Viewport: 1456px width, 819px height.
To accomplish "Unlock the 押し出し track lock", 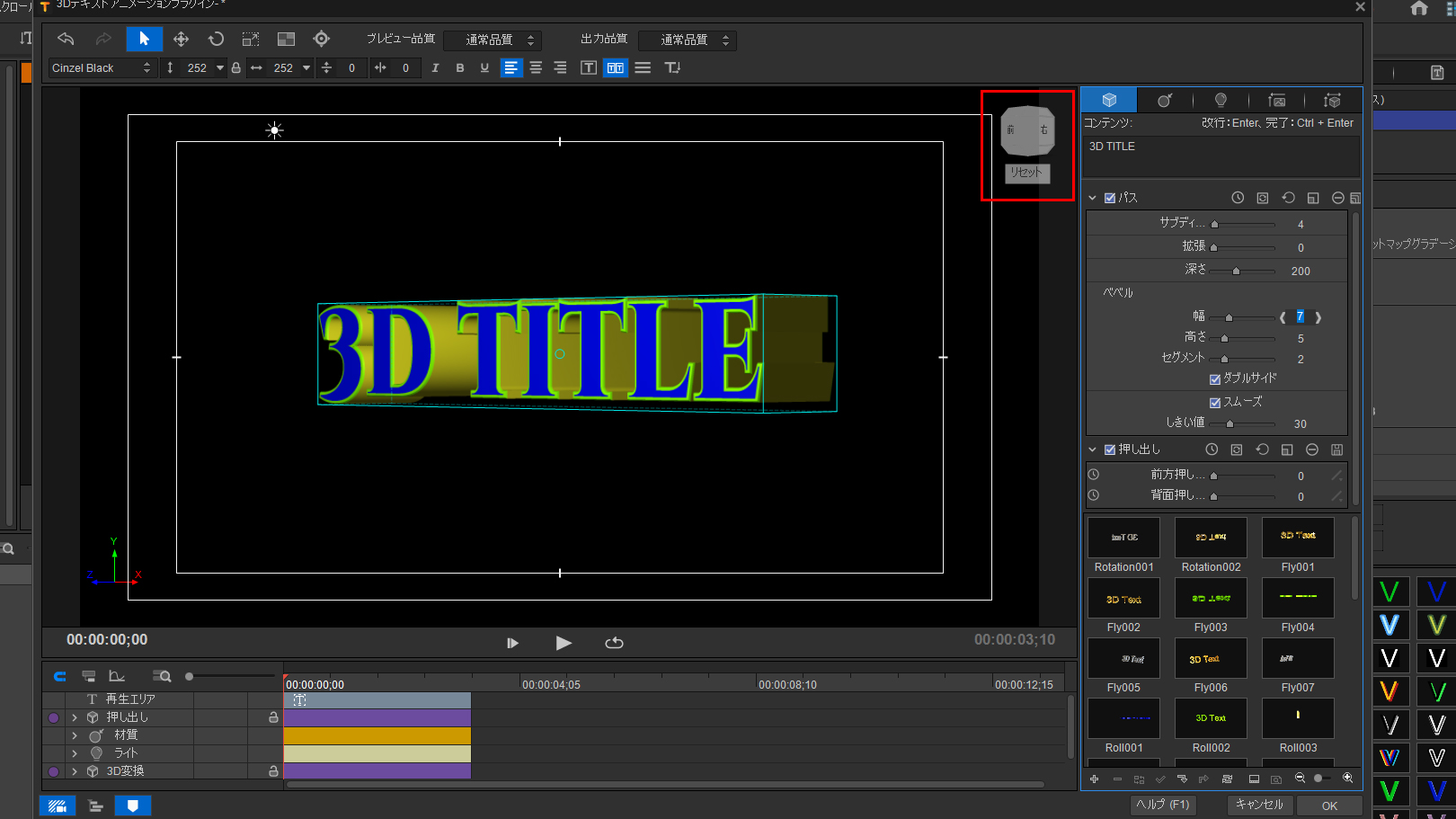I will click(273, 717).
